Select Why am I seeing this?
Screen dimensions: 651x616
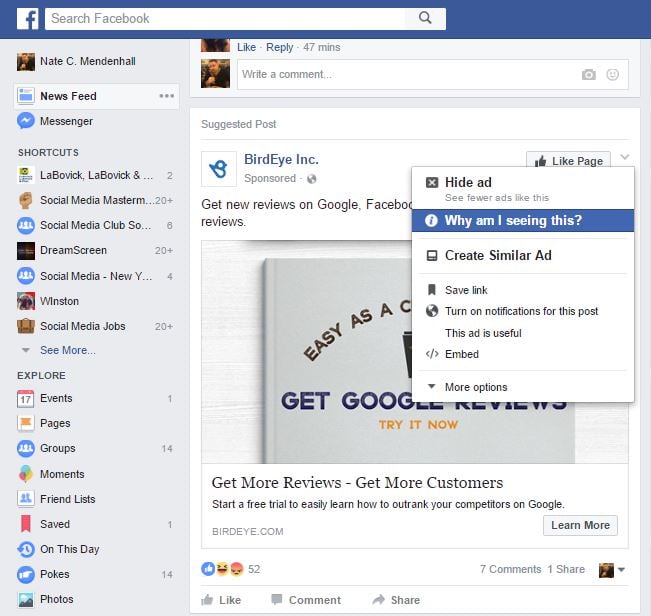pyautogui.click(x=523, y=220)
